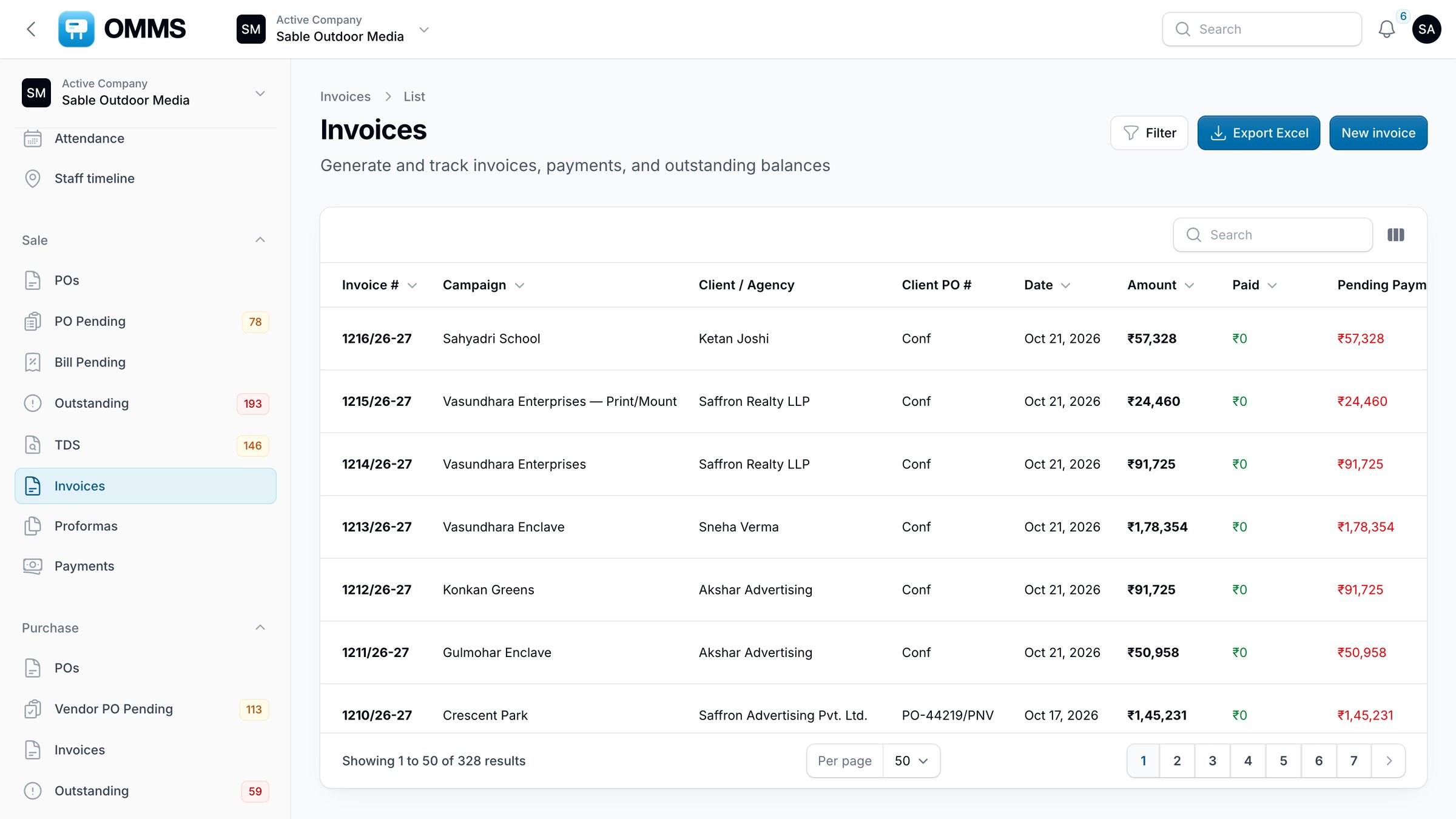Go to next page arrow

click(x=1389, y=761)
